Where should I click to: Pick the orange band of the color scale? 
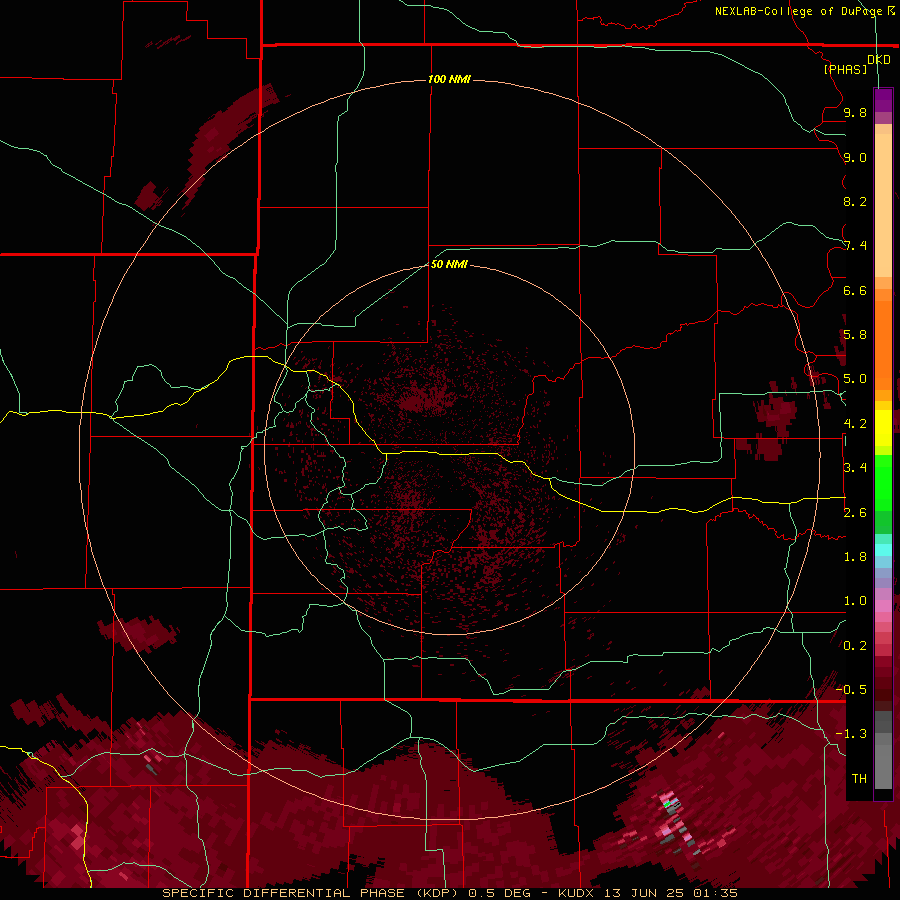883,344
